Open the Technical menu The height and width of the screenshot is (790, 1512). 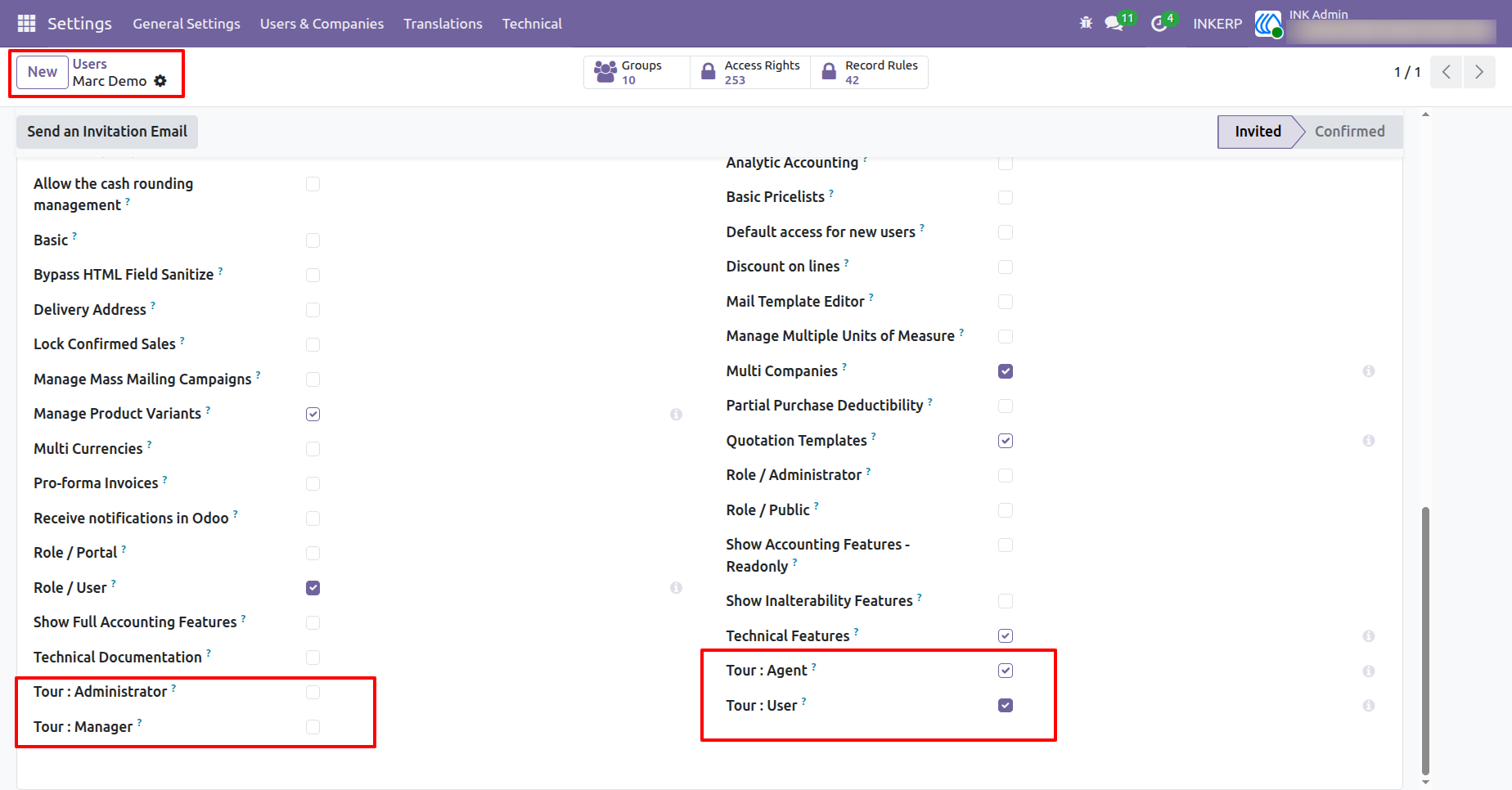pos(532,24)
